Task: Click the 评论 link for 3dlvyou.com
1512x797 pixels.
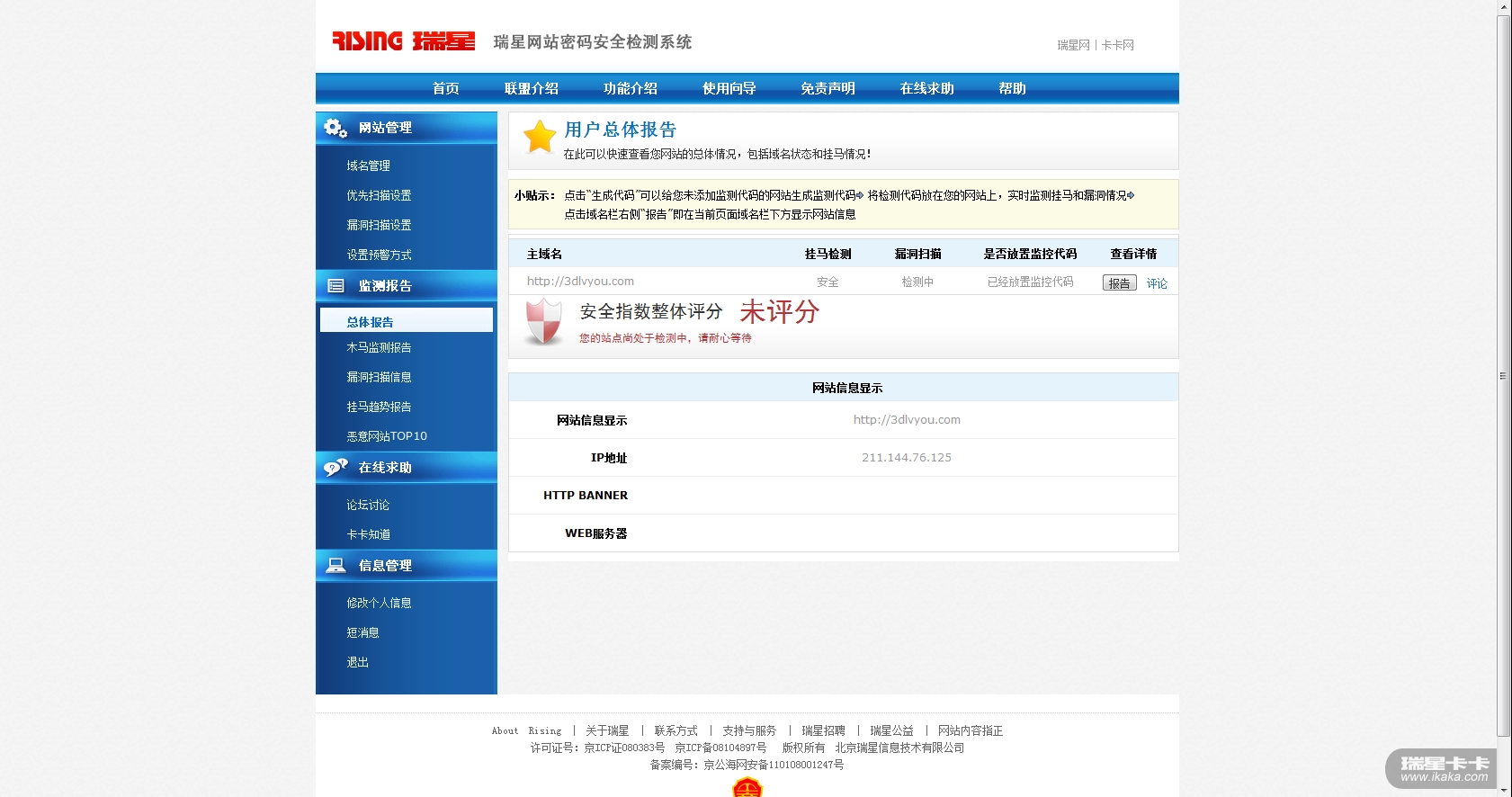Action: pyautogui.click(x=1158, y=283)
